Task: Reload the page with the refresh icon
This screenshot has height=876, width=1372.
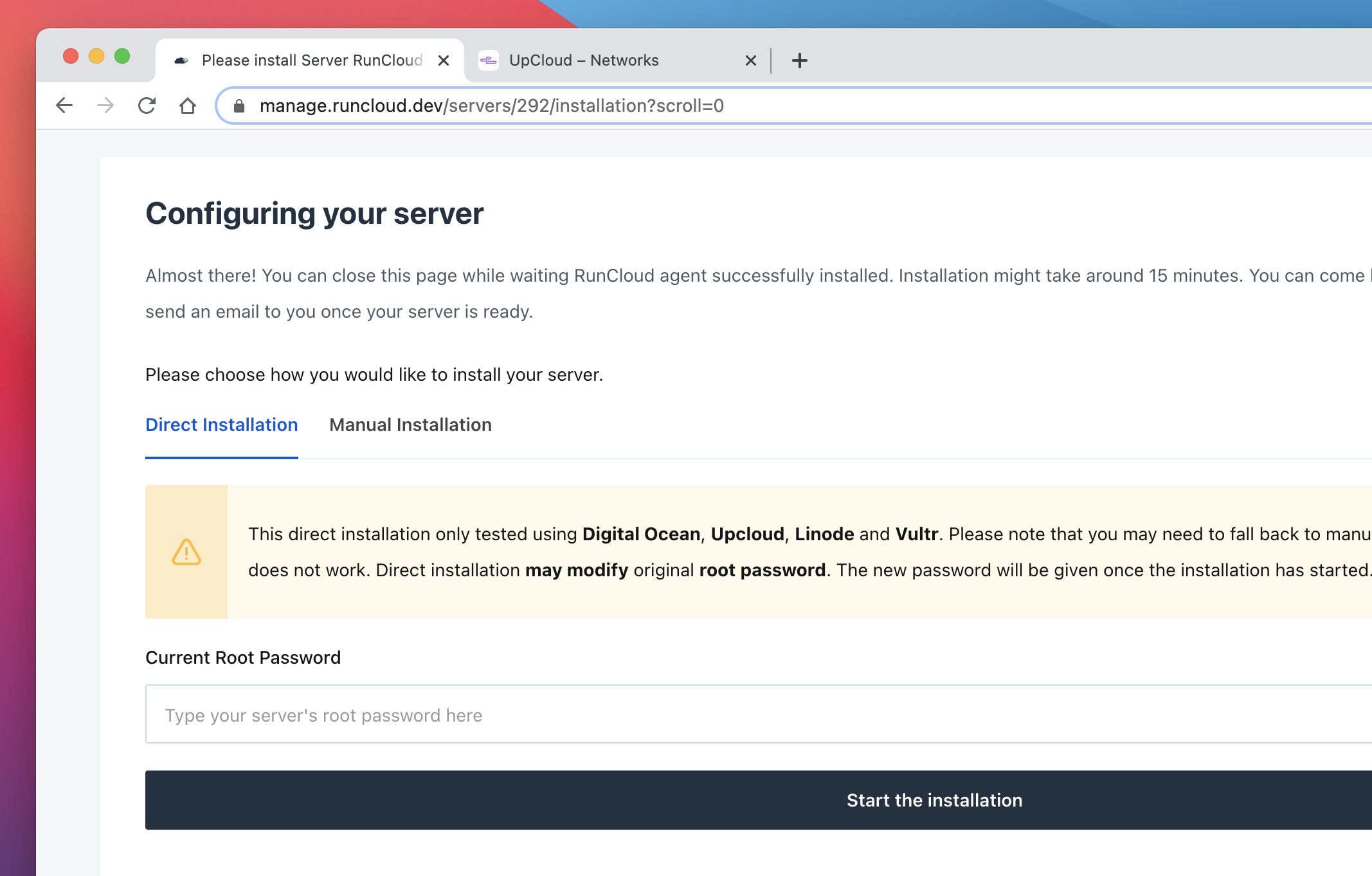Action: pyautogui.click(x=147, y=105)
